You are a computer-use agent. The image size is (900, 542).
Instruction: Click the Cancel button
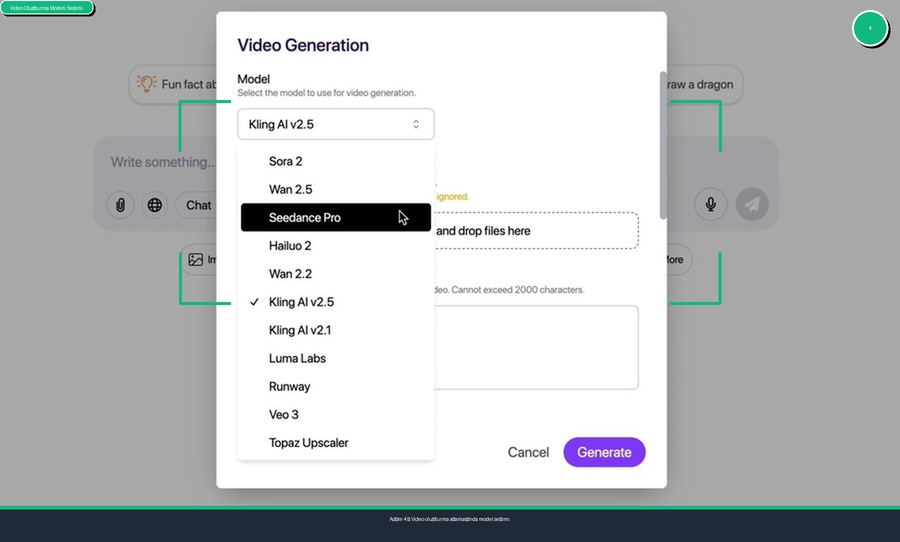pyautogui.click(x=528, y=452)
